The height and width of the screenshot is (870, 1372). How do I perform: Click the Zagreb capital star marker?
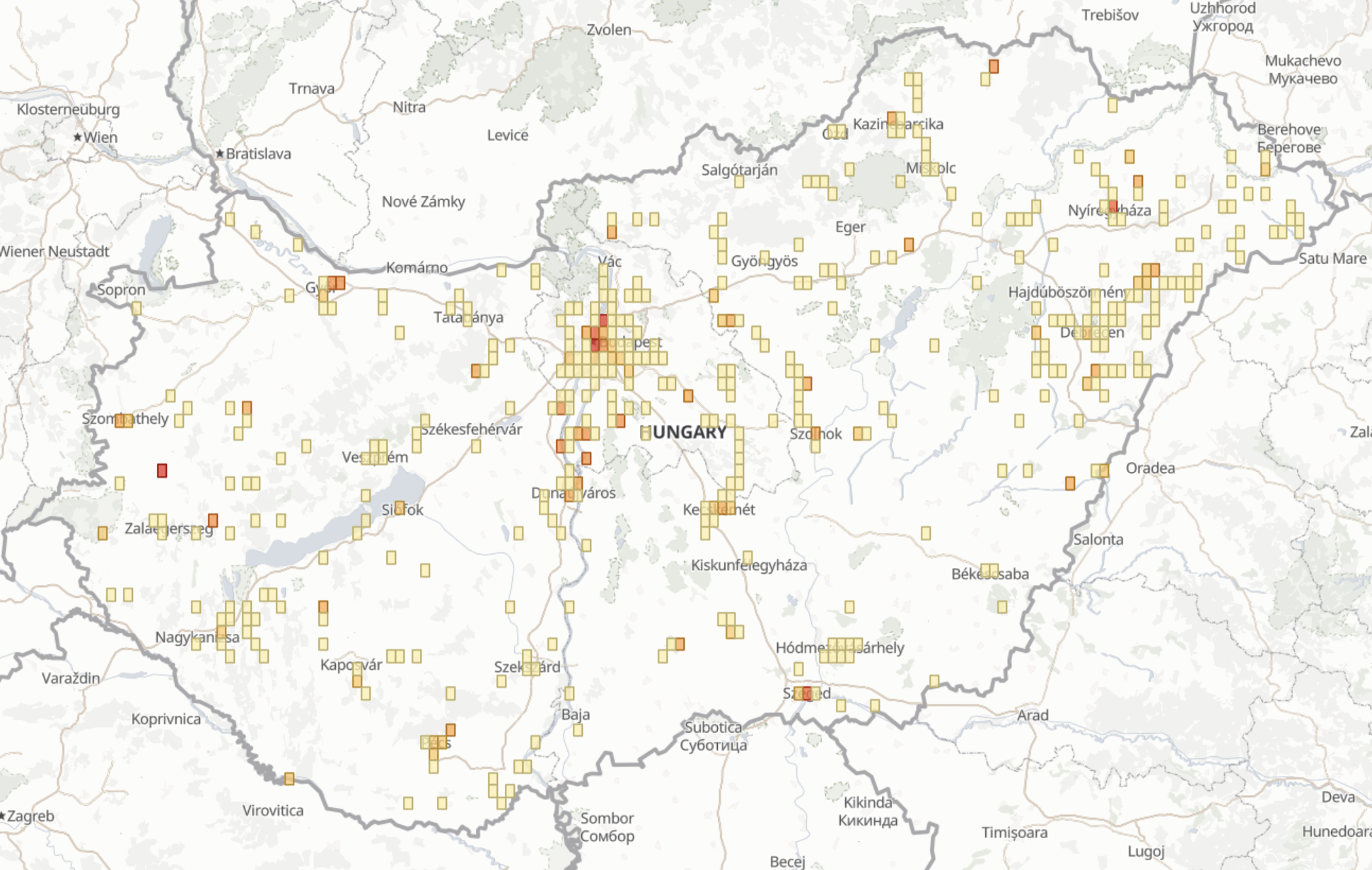click(2, 816)
